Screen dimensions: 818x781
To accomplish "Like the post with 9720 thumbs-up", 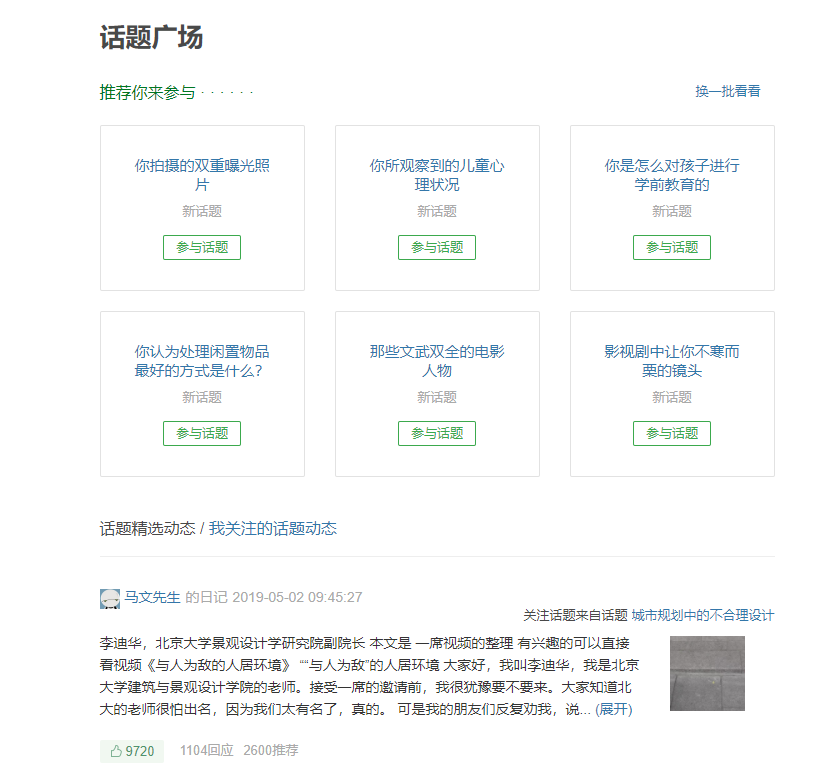I will (x=132, y=751).
